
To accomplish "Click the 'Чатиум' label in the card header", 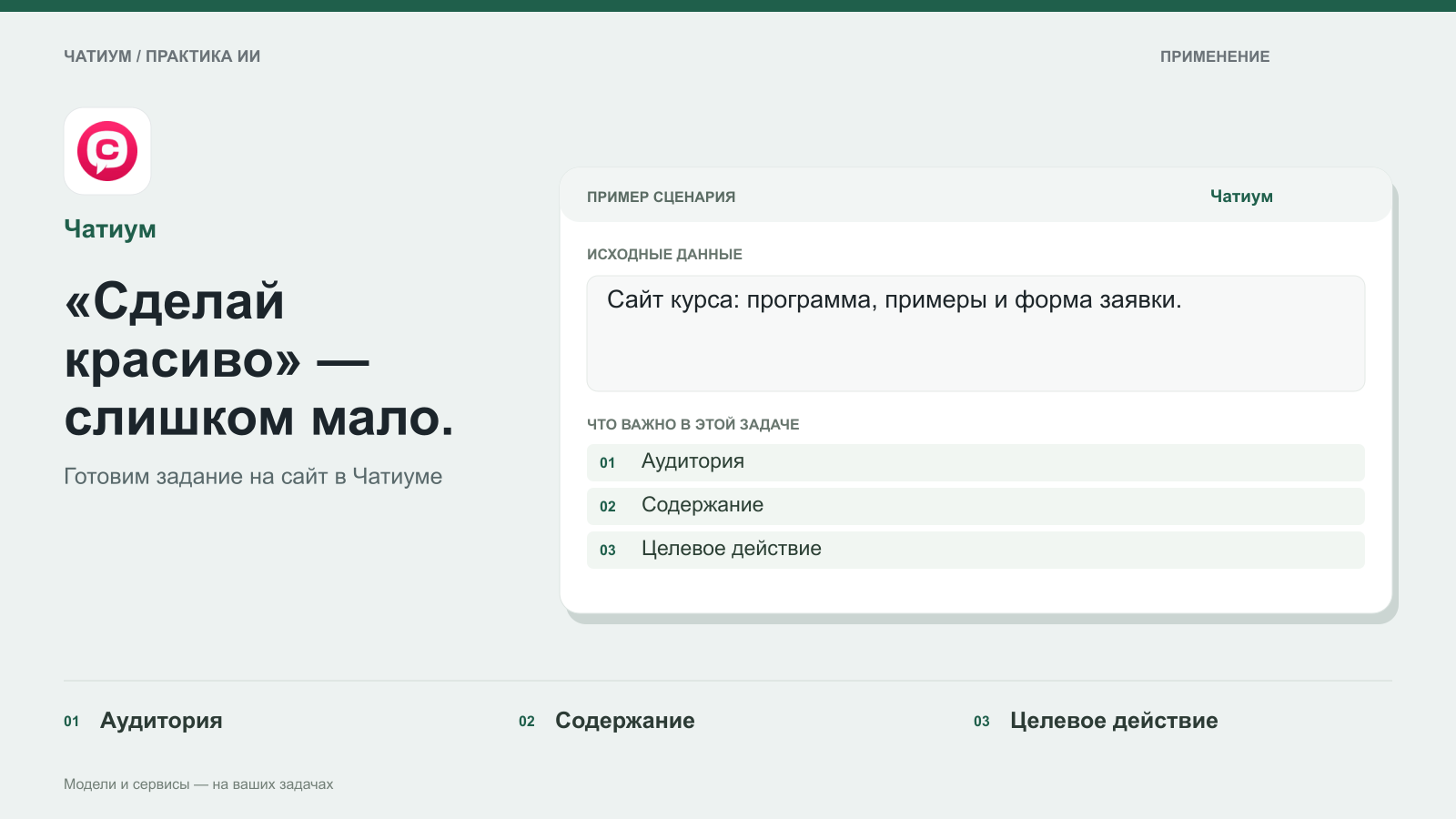I will 1241,197.
